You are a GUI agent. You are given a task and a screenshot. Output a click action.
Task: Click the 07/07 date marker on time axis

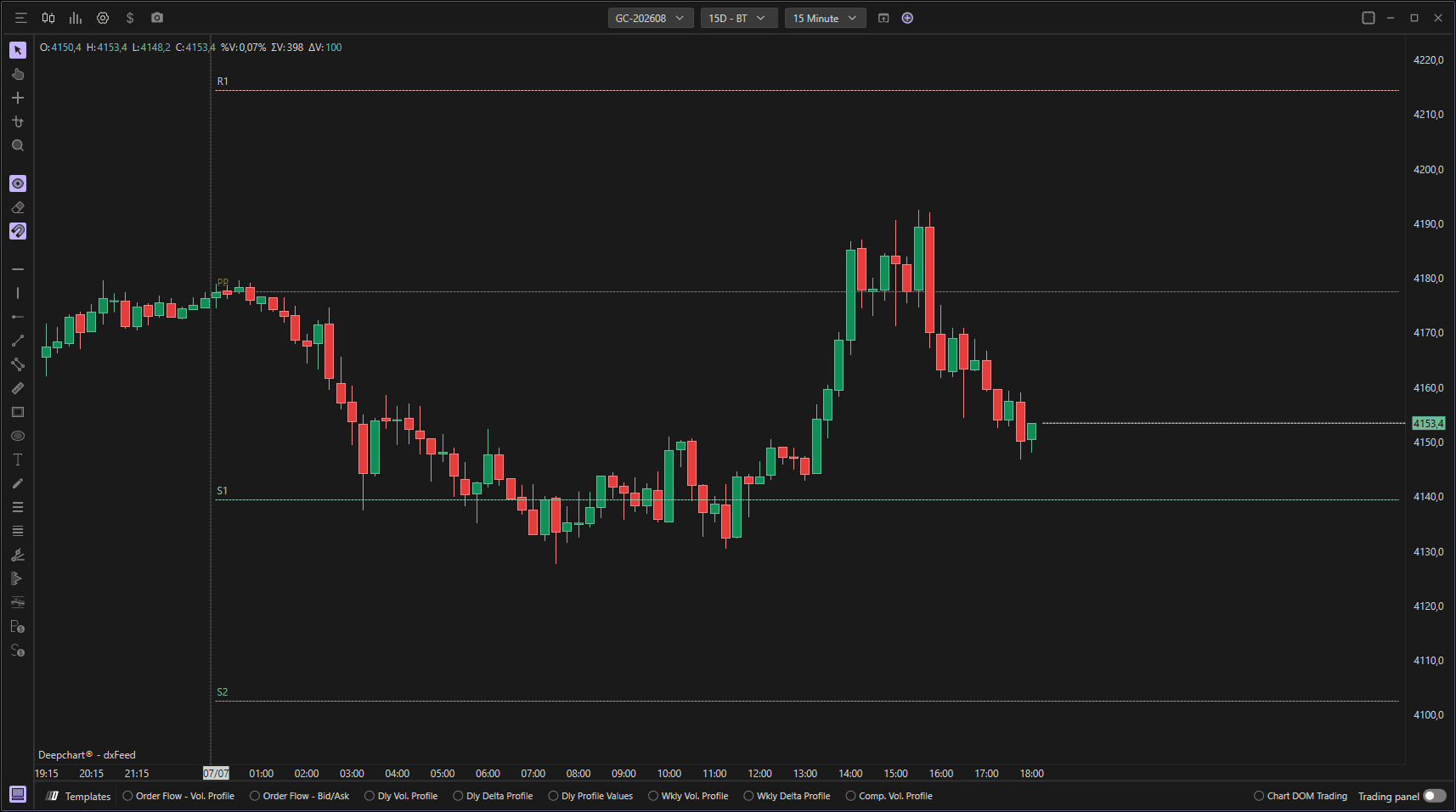pyautogui.click(x=216, y=773)
